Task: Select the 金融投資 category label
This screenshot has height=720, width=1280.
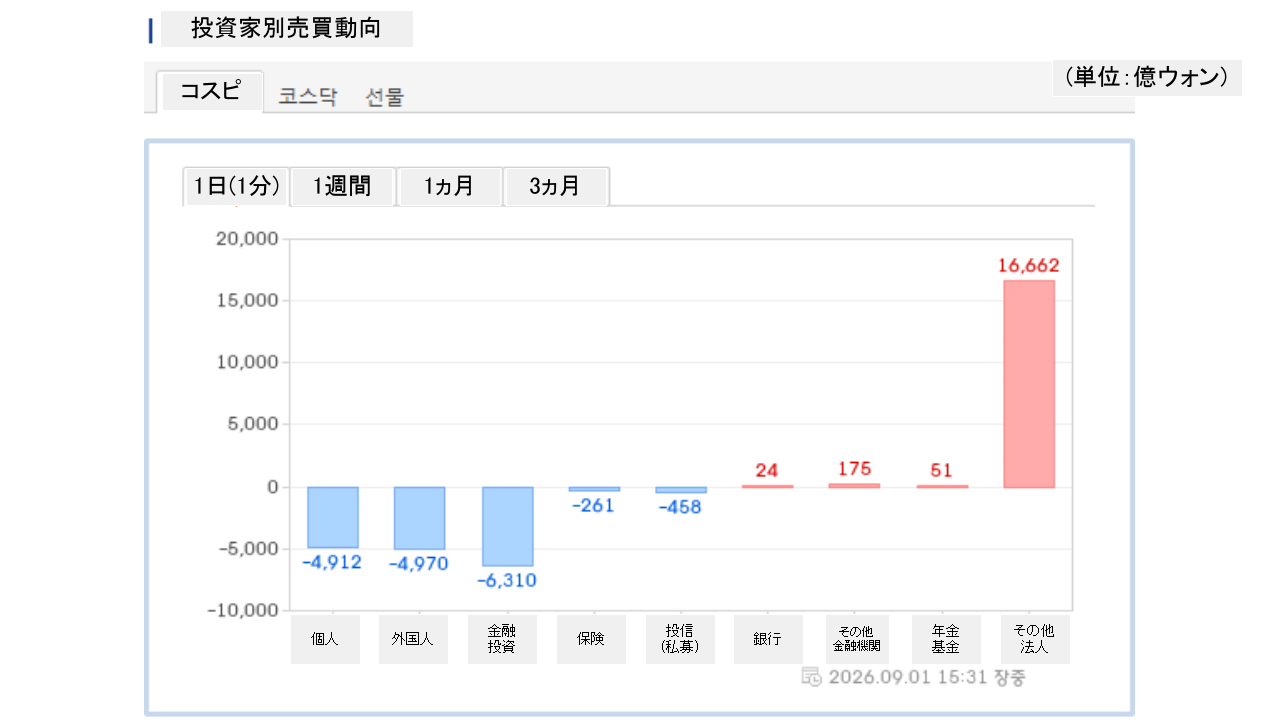Action: click(x=502, y=639)
